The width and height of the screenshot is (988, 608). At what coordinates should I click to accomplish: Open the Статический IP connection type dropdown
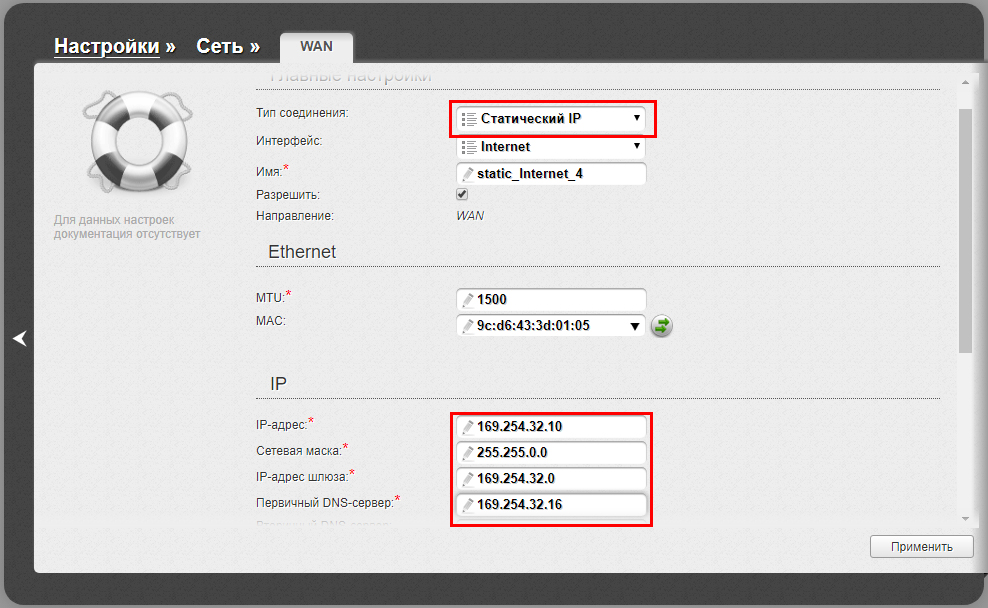(551, 118)
